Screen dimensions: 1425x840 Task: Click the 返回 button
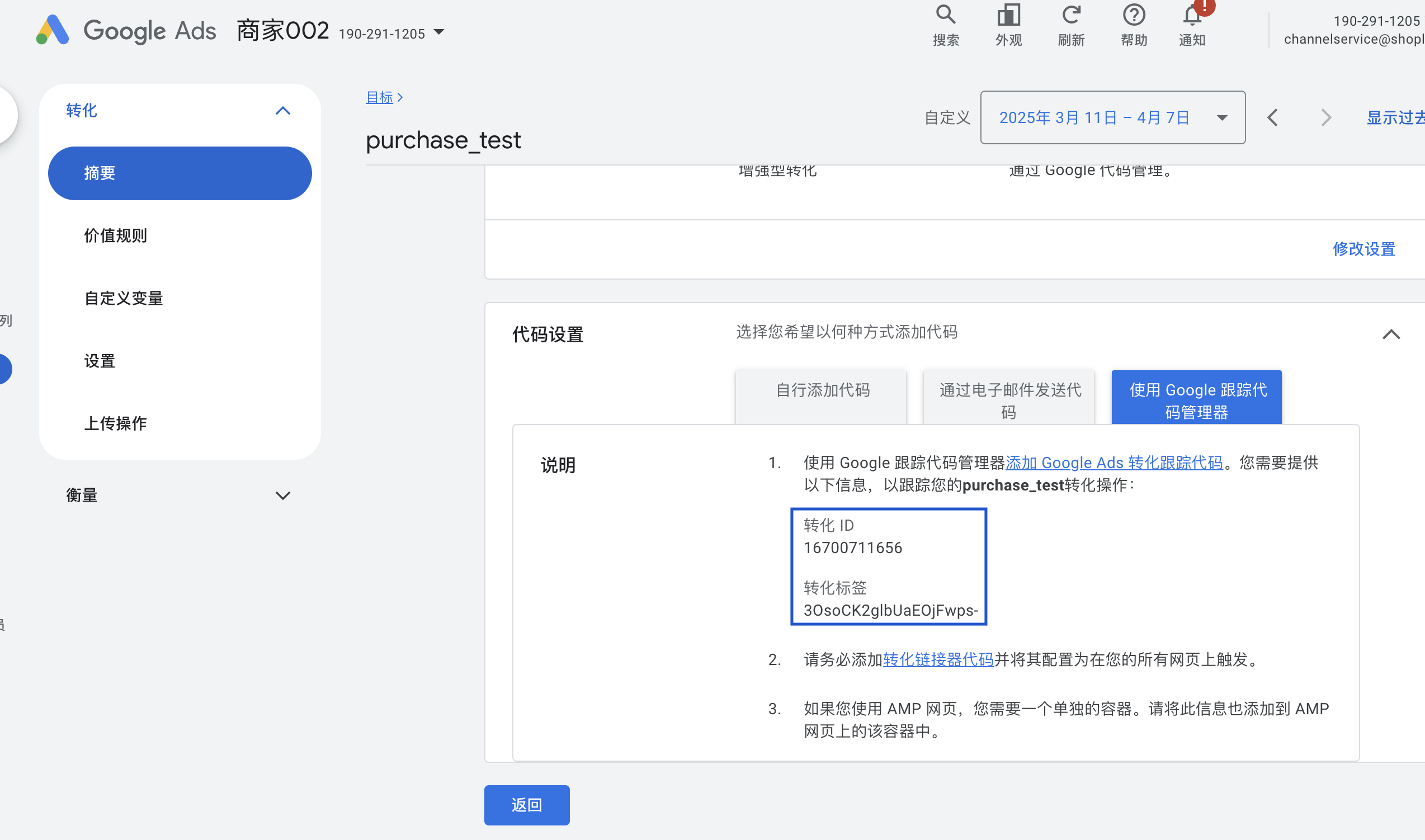pos(527,805)
